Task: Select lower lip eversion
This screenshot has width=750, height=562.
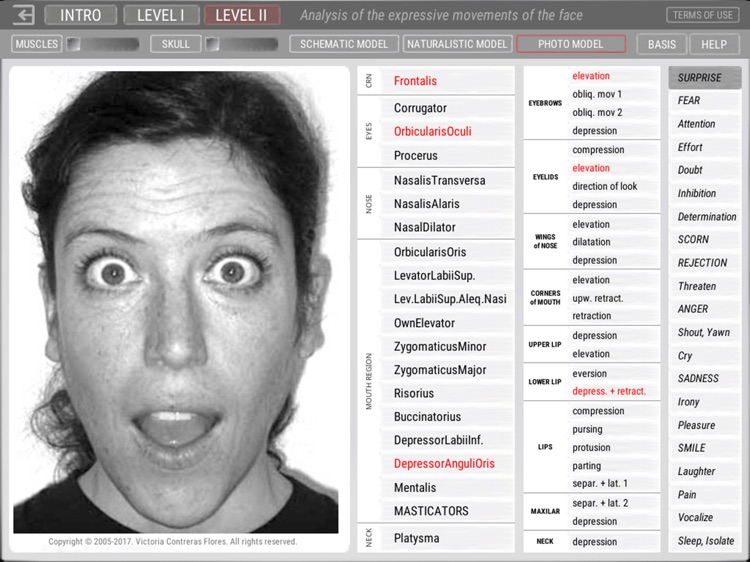Action: click(x=614, y=373)
